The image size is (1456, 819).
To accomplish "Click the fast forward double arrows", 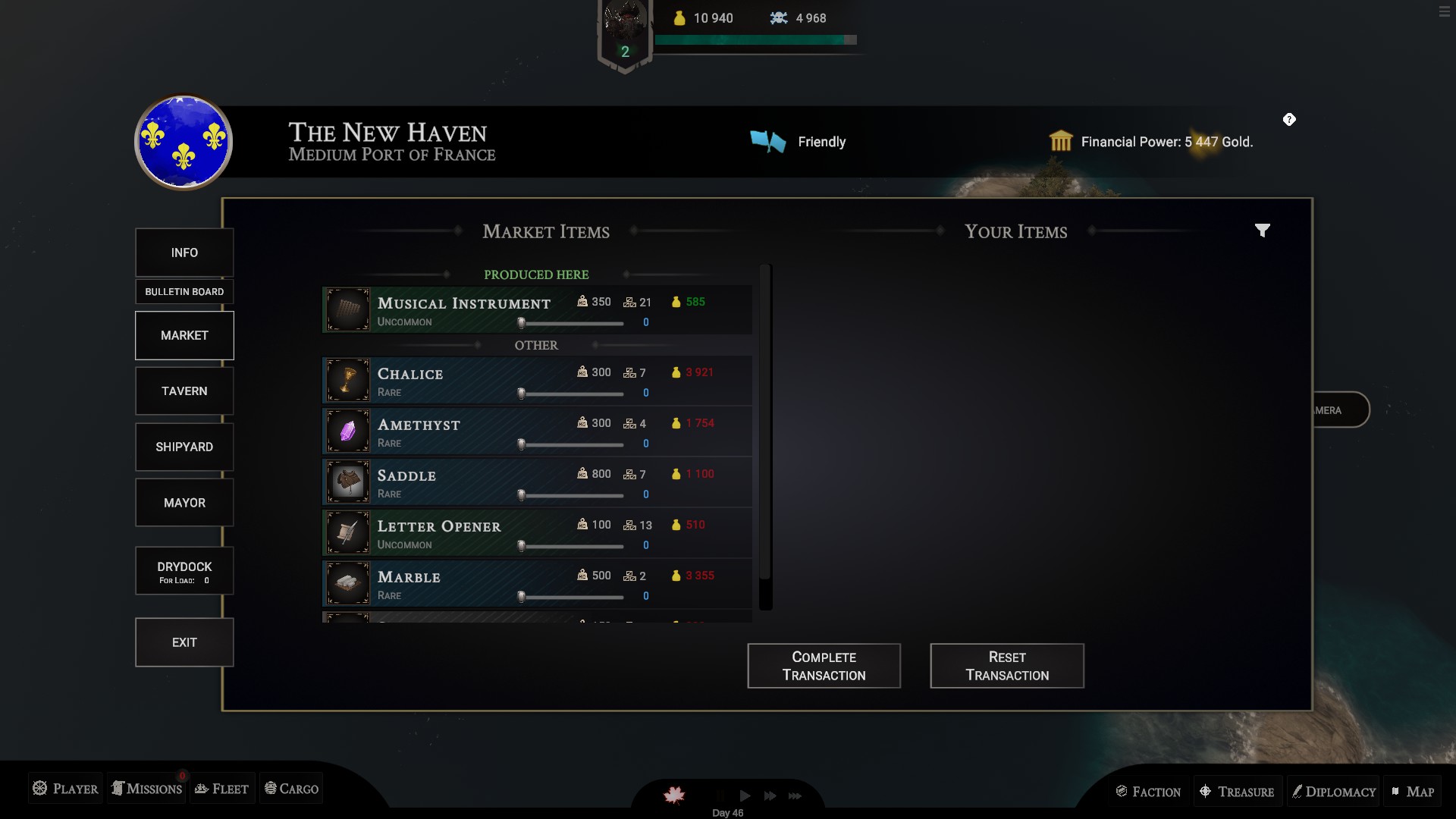I will [770, 795].
